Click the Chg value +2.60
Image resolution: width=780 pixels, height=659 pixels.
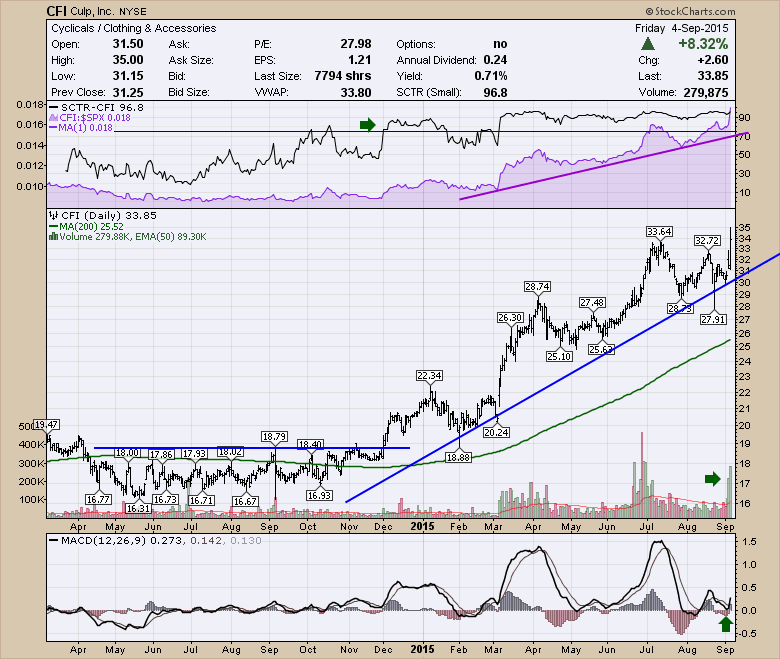coord(713,60)
